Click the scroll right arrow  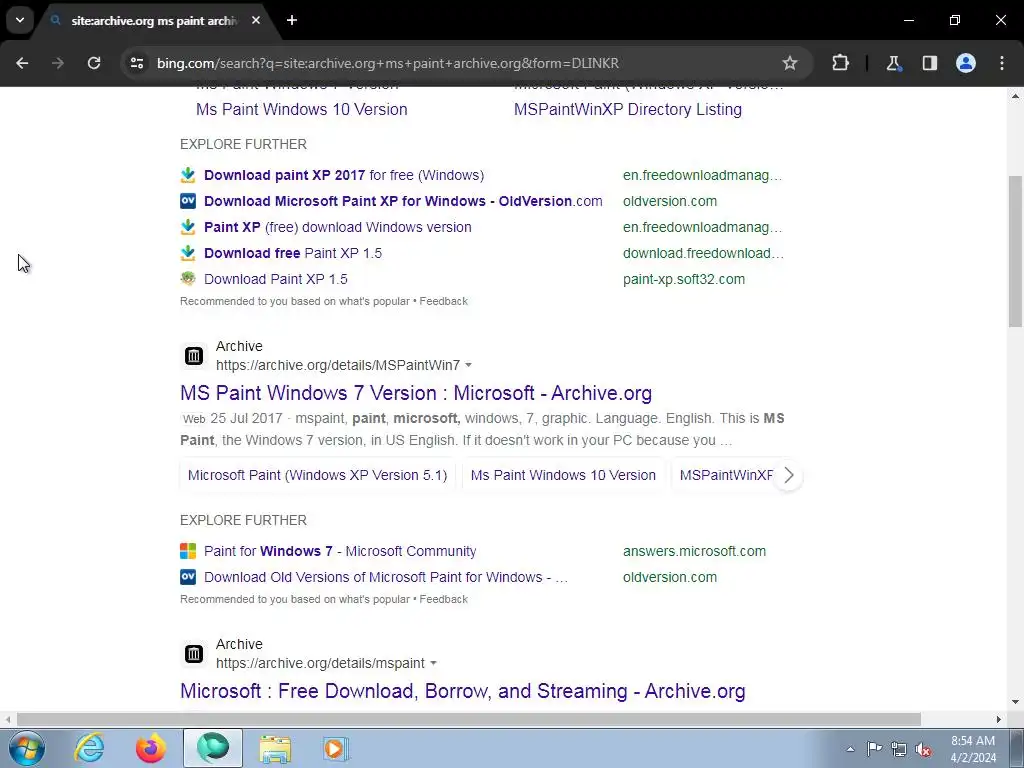point(999,719)
